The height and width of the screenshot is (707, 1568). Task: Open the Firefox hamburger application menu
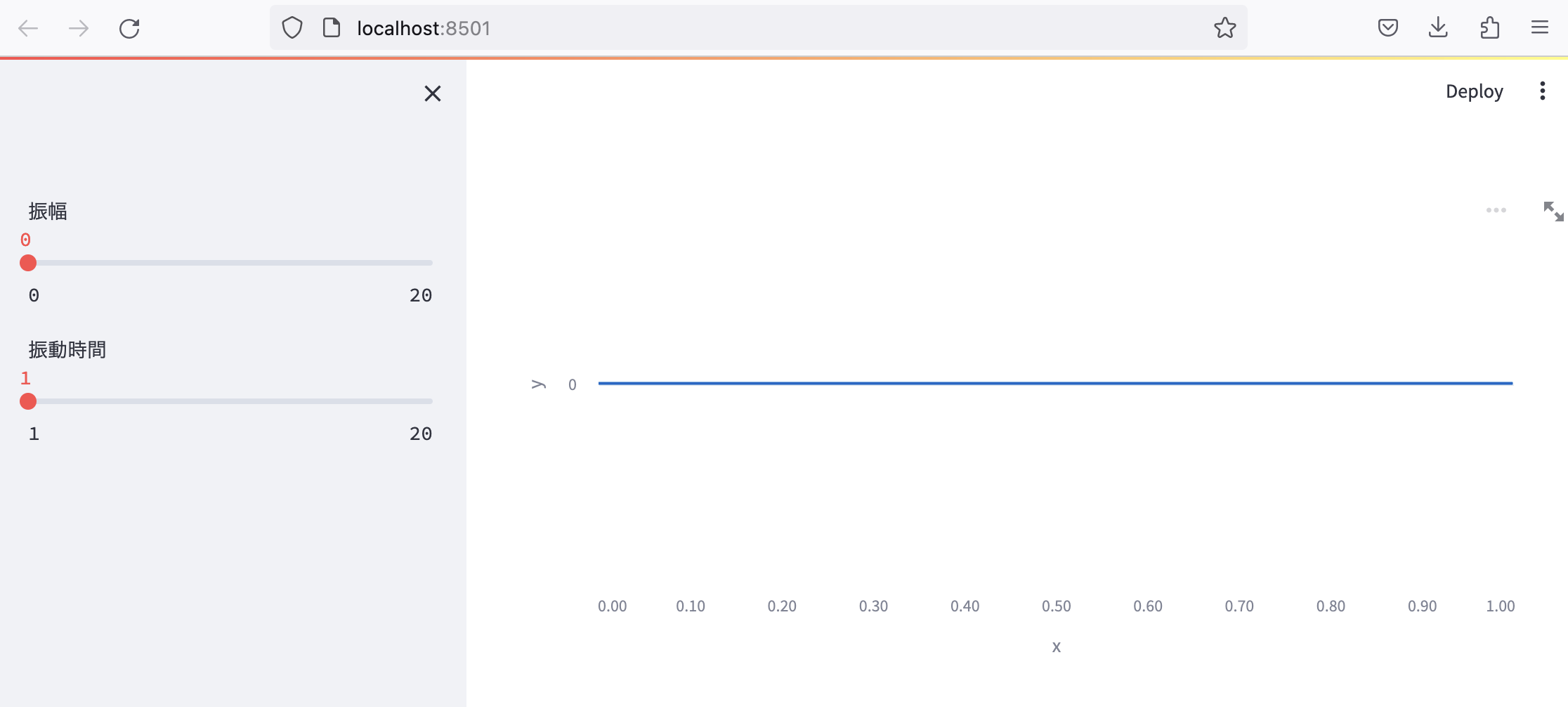1540,28
